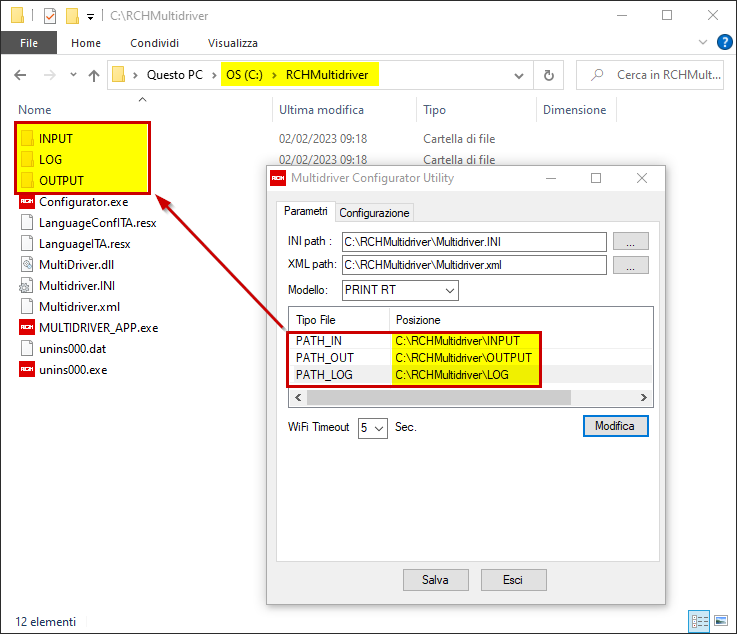Click the folder icon in address bar
The height and width of the screenshot is (634, 737).
coord(118,74)
